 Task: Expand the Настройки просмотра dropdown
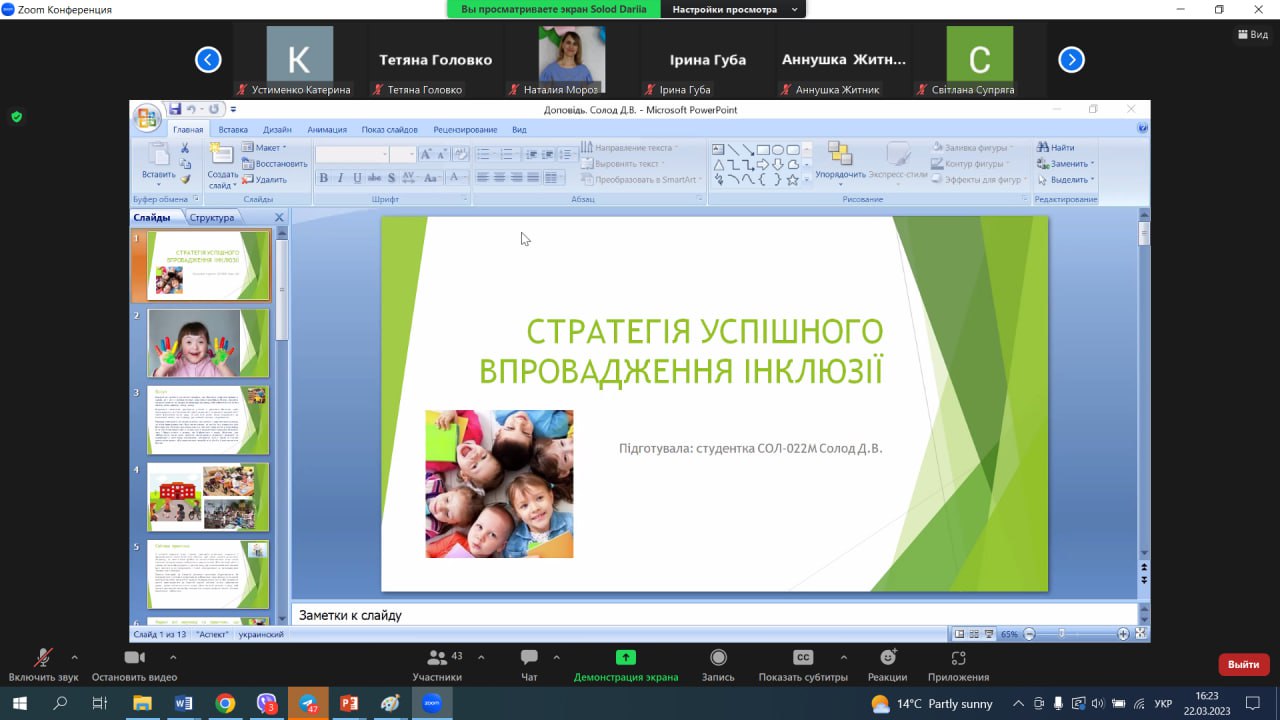[x=795, y=9]
